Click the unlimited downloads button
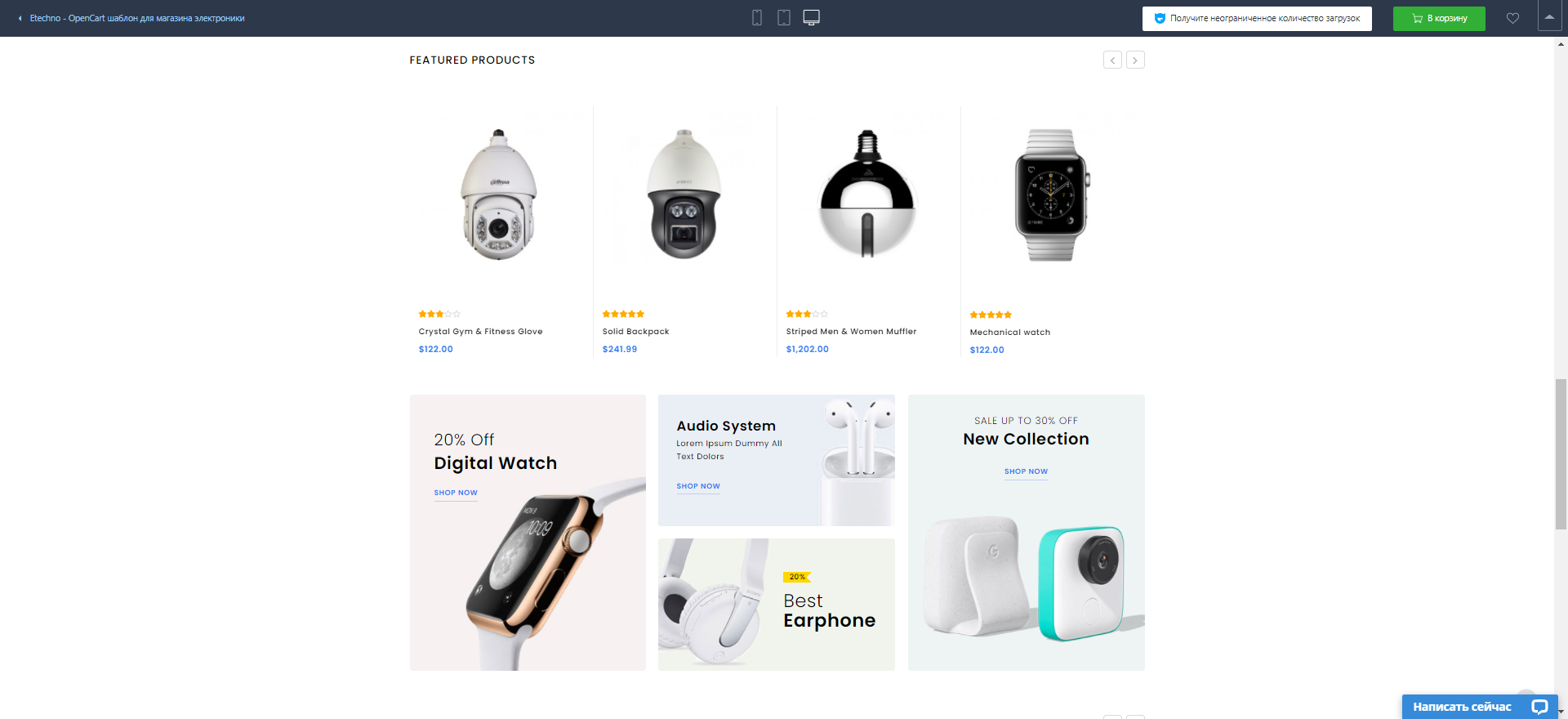 tap(1257, 18)
